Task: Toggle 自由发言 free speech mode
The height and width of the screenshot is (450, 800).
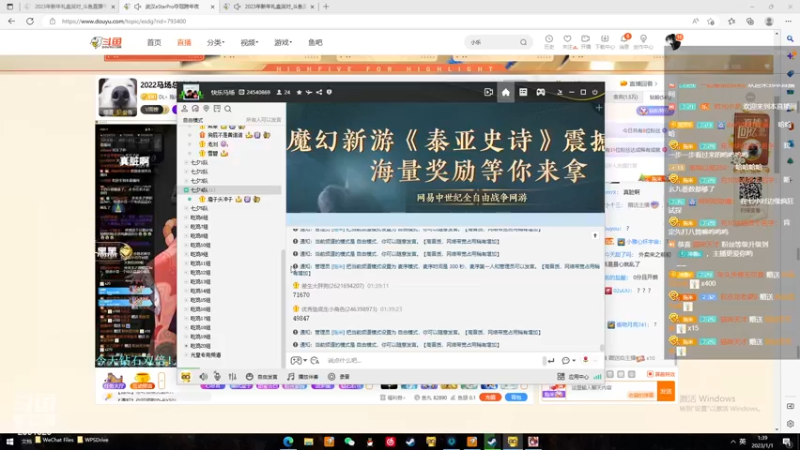Action: [262, 377]
